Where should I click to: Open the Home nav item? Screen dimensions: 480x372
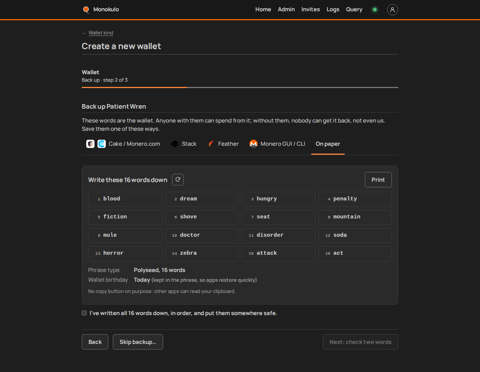pyautogui.click(x=263, y=9)
